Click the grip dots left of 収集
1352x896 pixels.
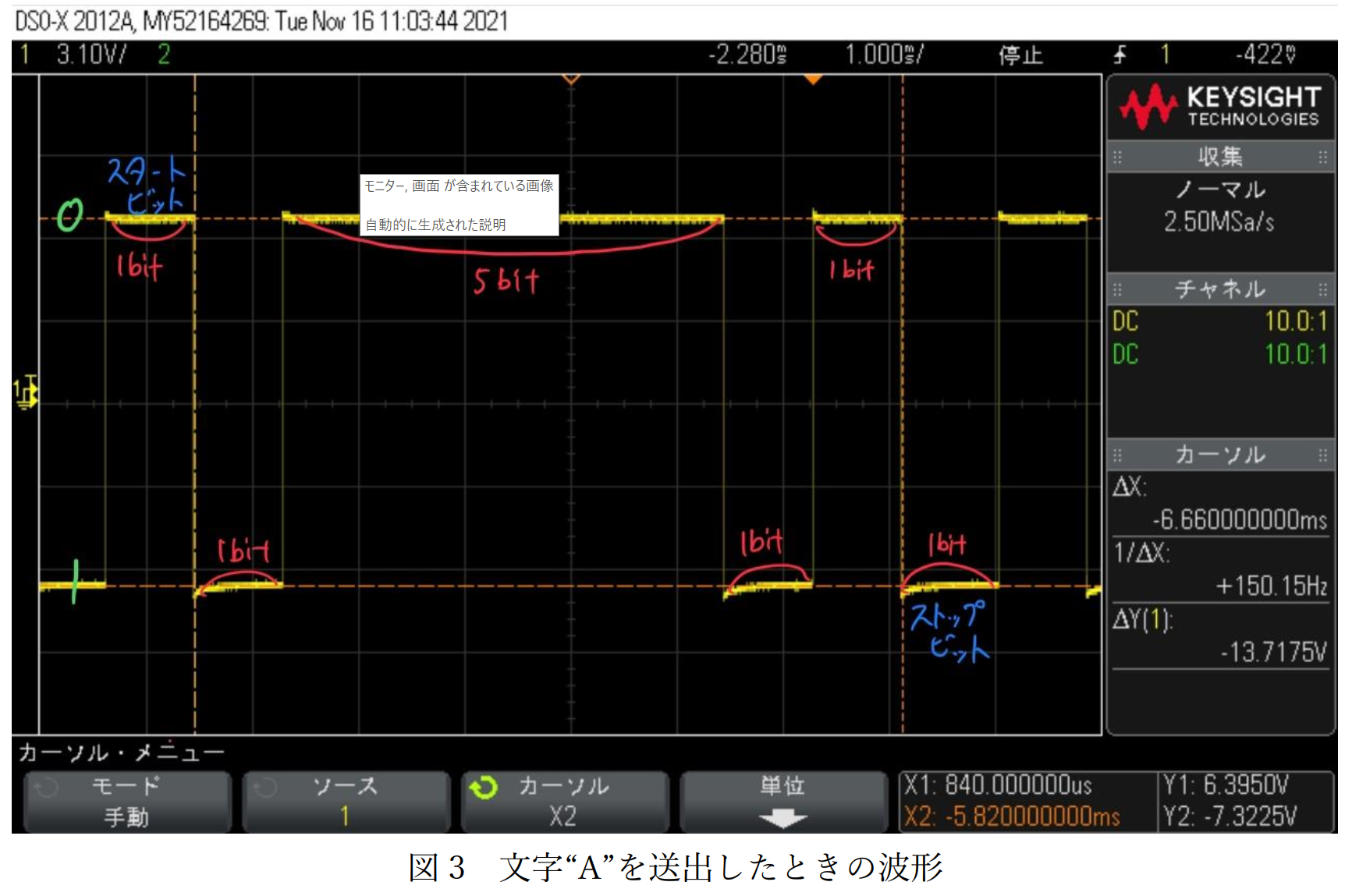pyautogui.click(x=1117, y=158)
